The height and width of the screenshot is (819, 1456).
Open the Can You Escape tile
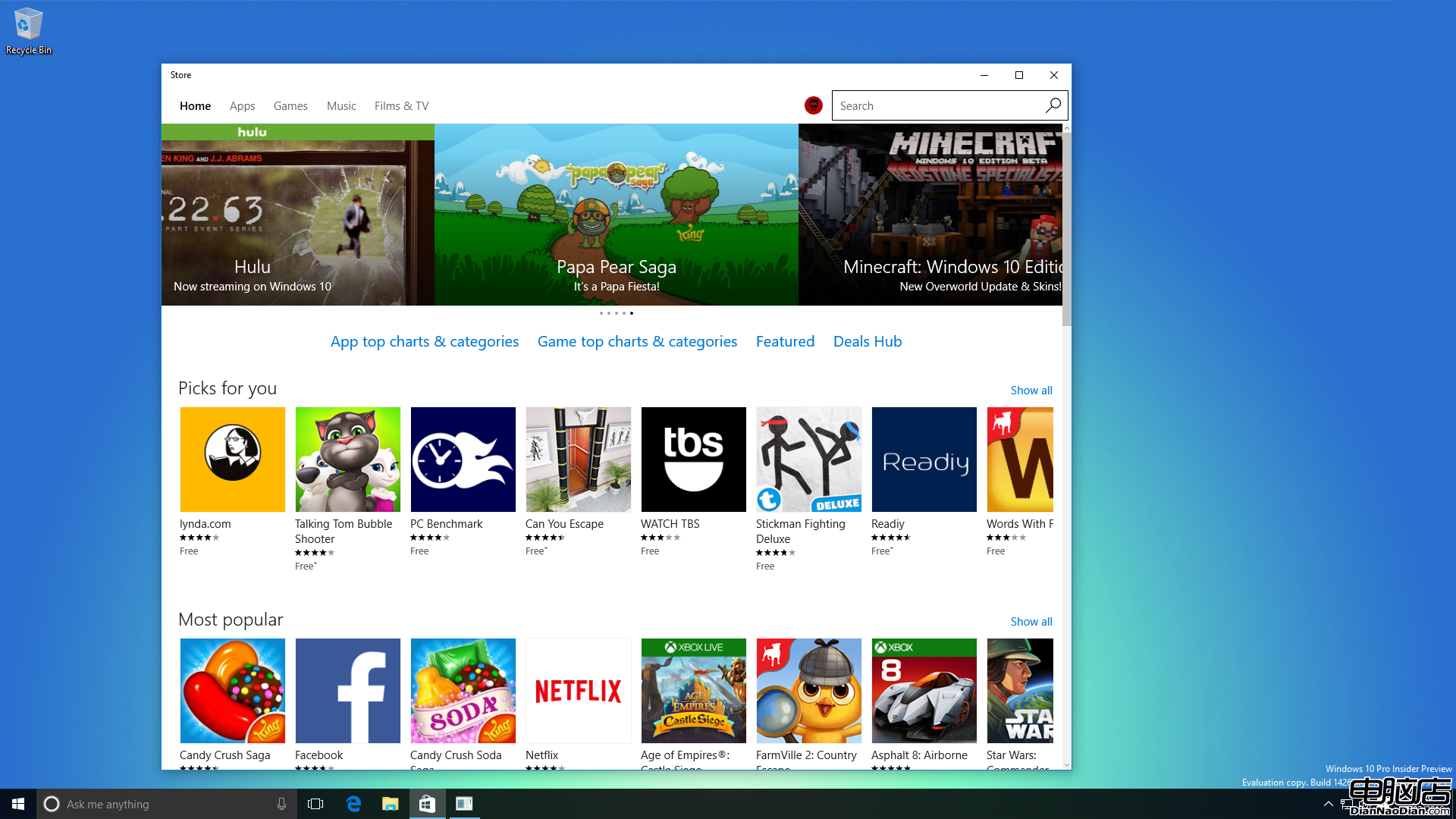click(578, 460)
